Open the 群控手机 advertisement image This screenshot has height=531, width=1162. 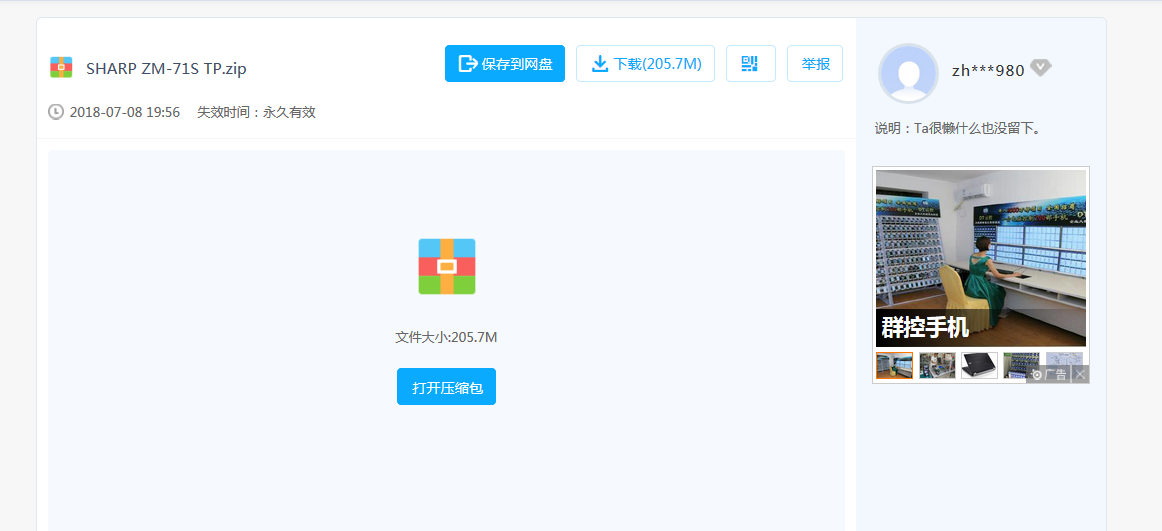[980, 257]
